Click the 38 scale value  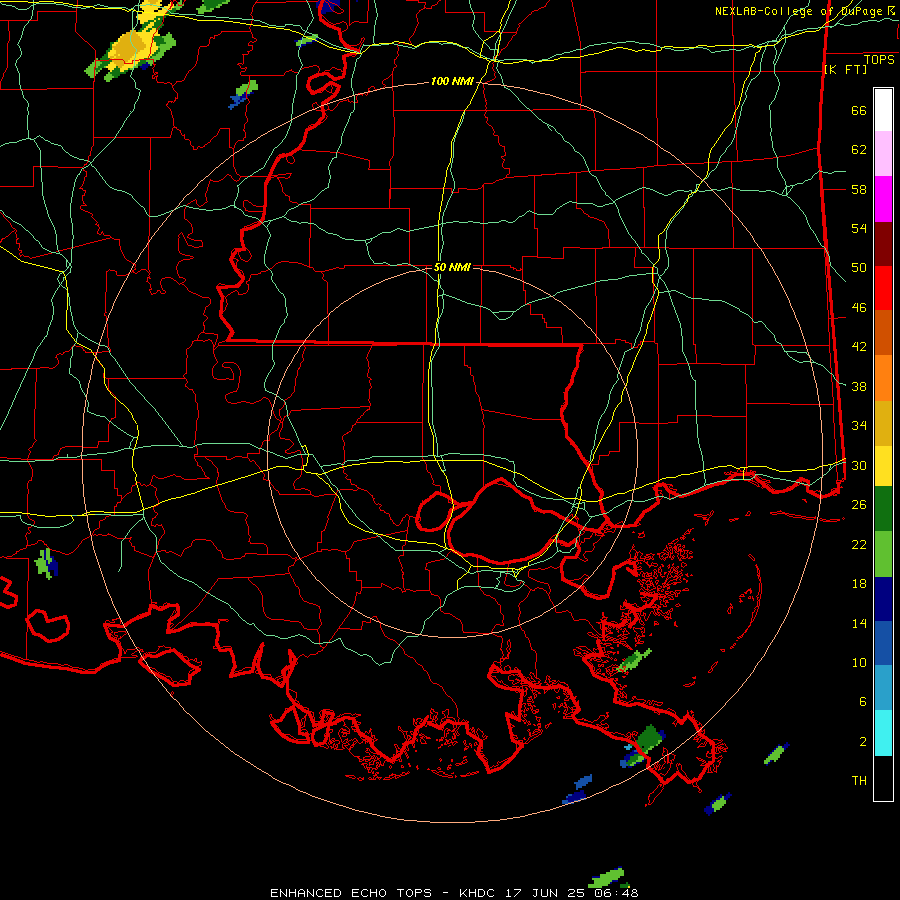(x=859, y=386)
